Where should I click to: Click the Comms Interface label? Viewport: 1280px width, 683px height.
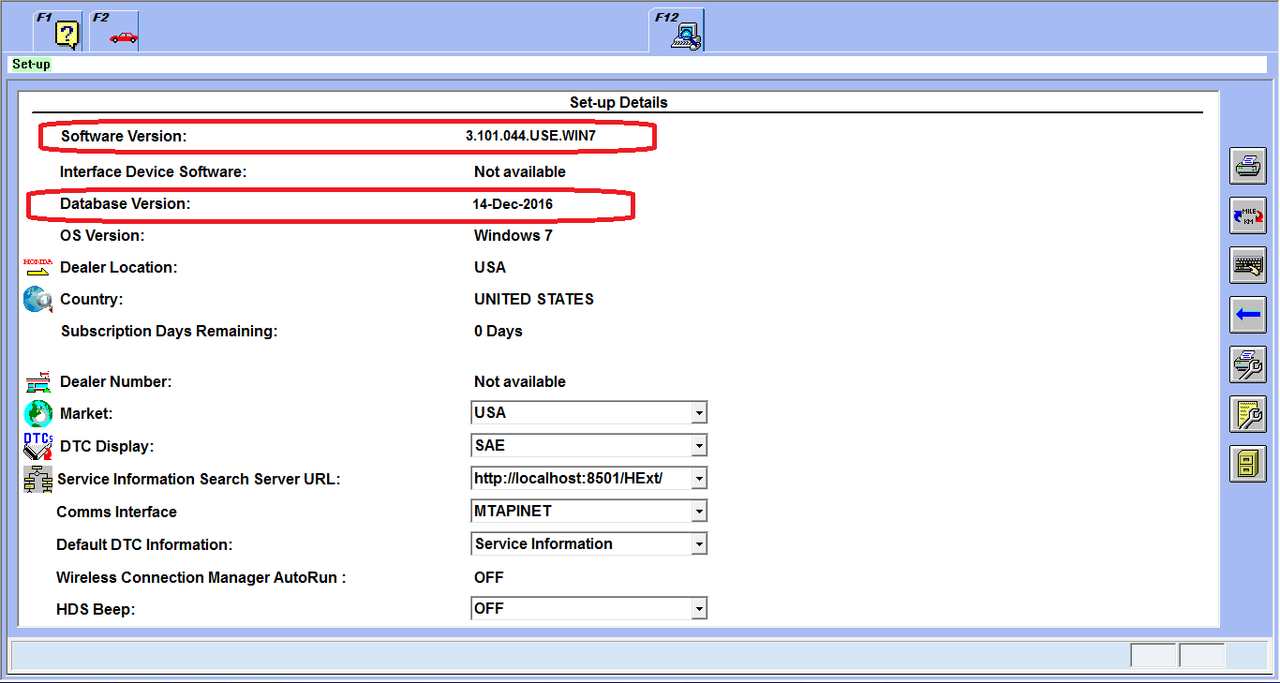116,512
